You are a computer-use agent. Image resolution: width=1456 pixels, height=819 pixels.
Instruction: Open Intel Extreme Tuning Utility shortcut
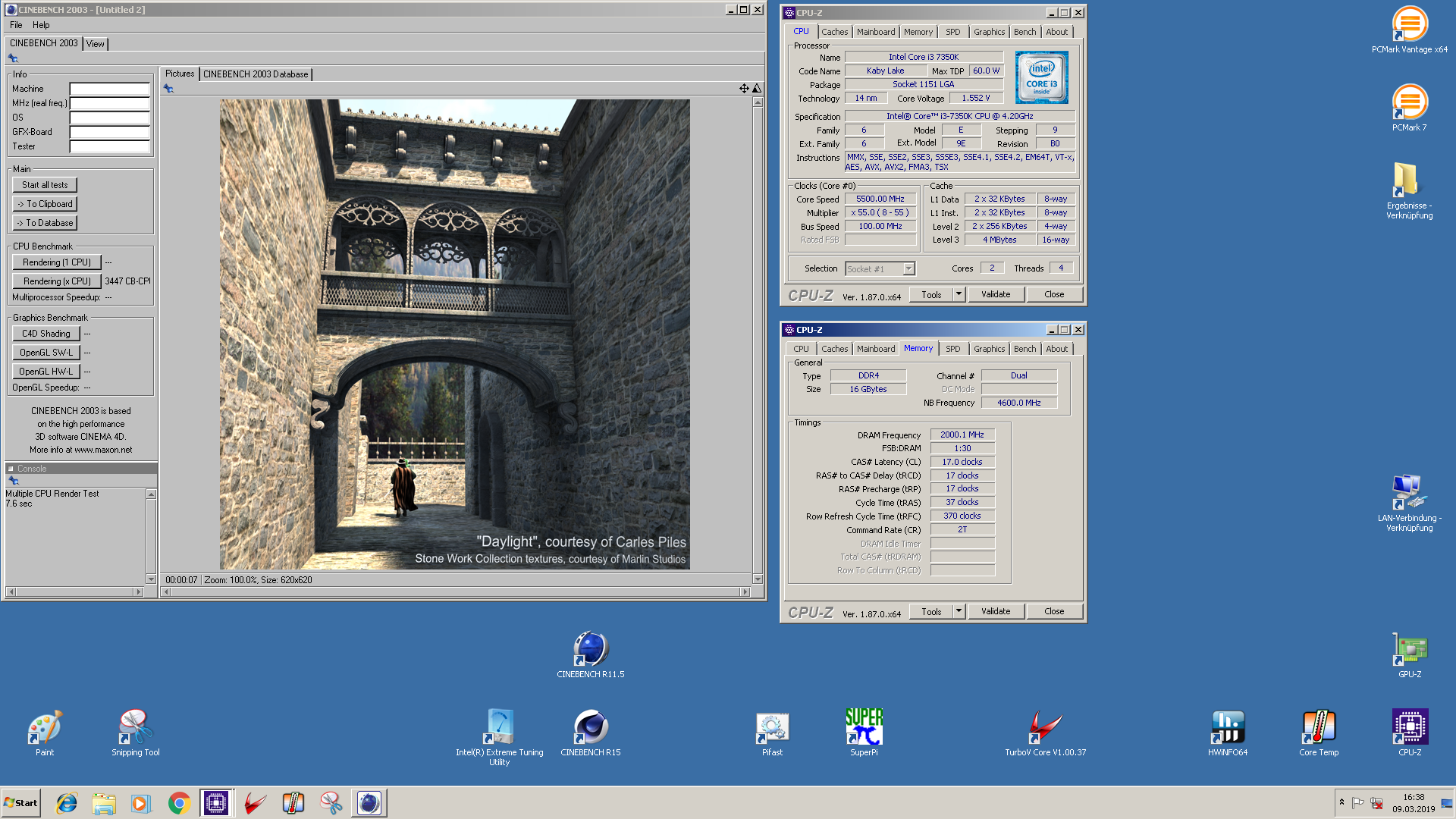click(x=500, y=737)
